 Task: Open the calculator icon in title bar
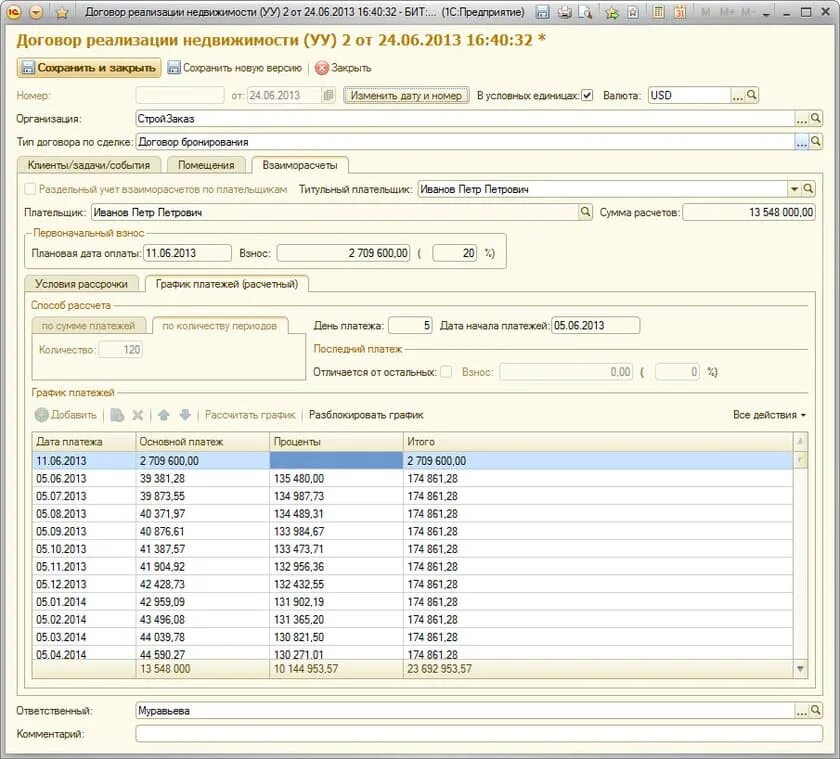[x=658, y=12]
